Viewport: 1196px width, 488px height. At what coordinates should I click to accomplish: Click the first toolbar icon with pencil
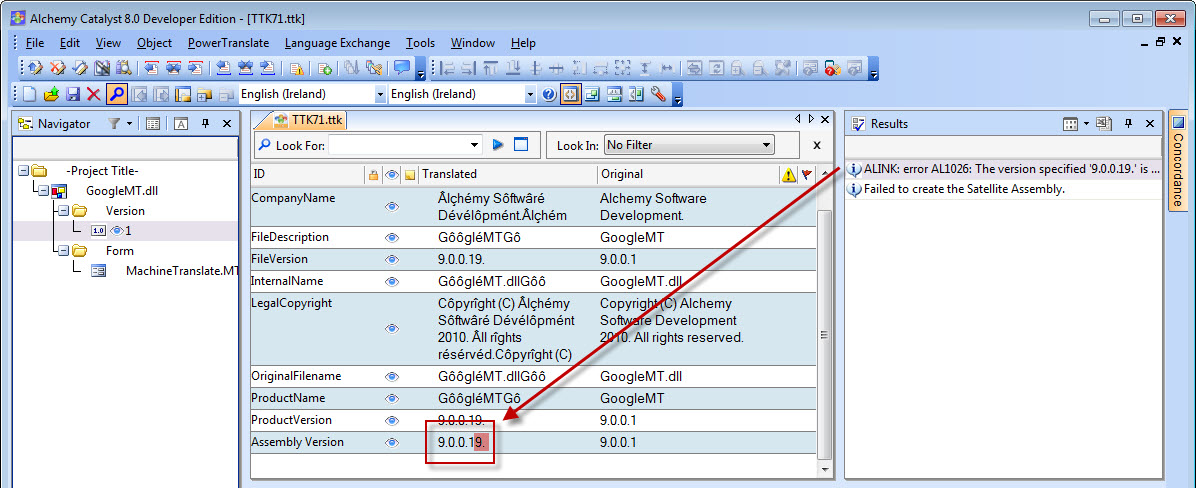(x=35, y=68)
